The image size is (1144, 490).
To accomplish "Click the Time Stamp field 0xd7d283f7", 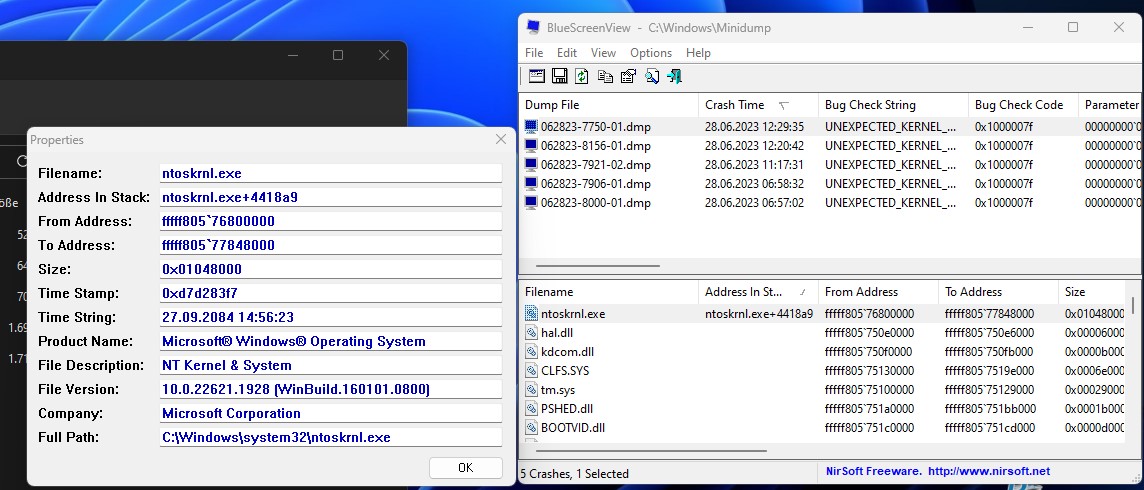I will [x=331, y=294].
